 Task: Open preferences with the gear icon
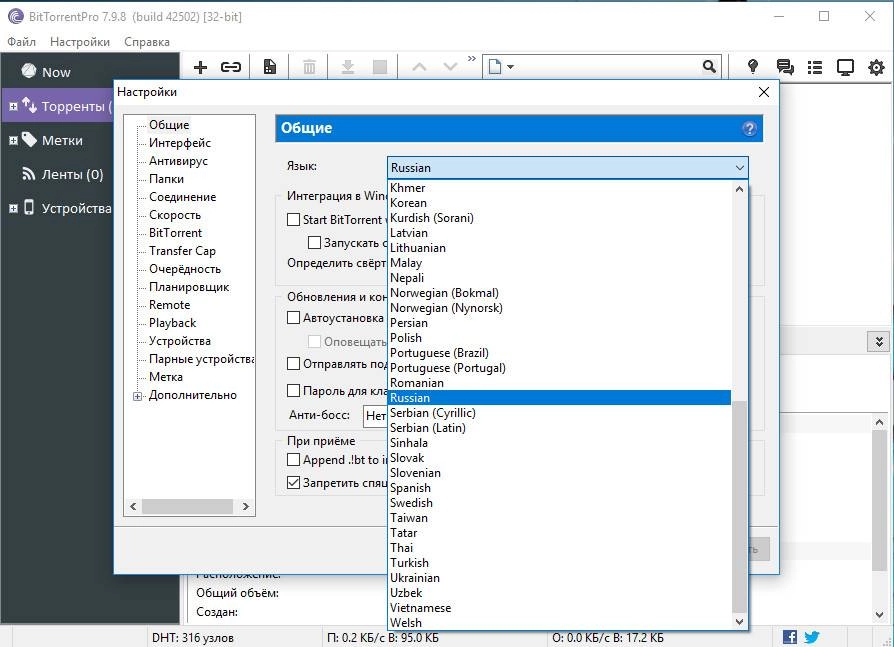tap(876, 67)
